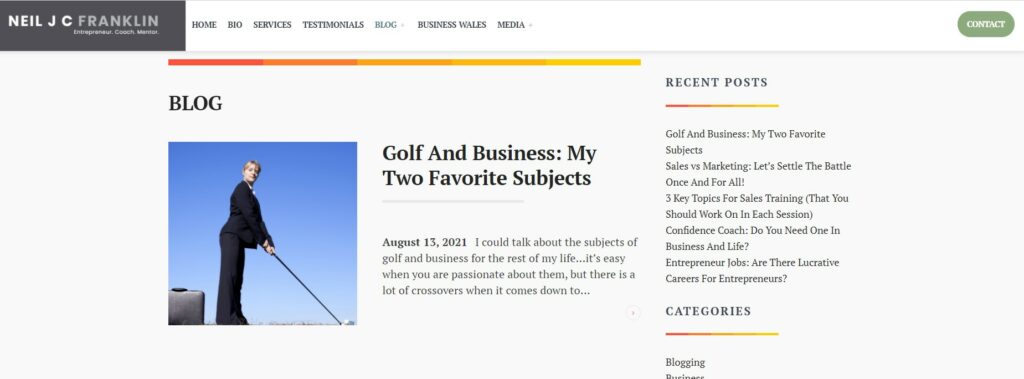The image size is (1024, 379).
Task: Open the golfer post thumbnail image
Action: (263, 233)
